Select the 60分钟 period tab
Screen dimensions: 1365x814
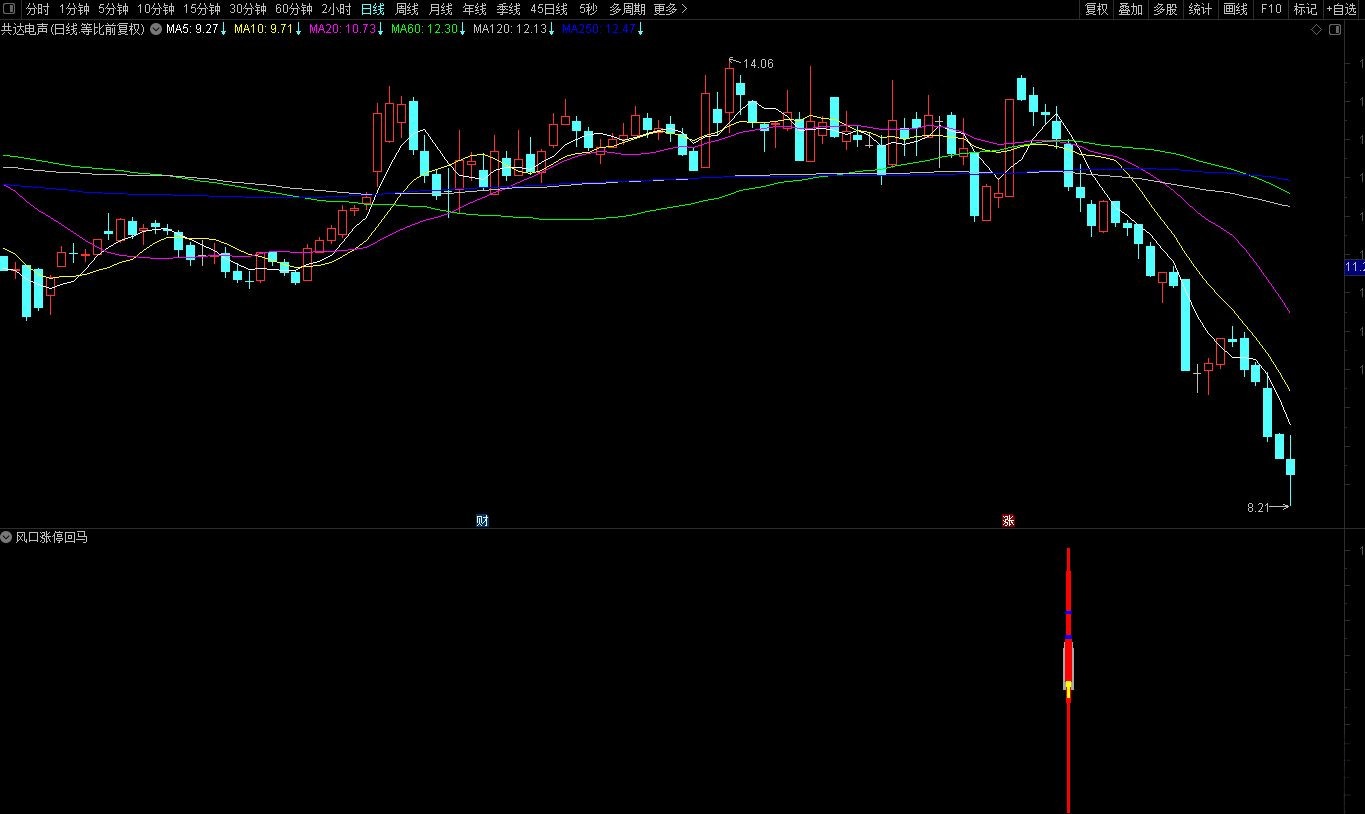293,9
